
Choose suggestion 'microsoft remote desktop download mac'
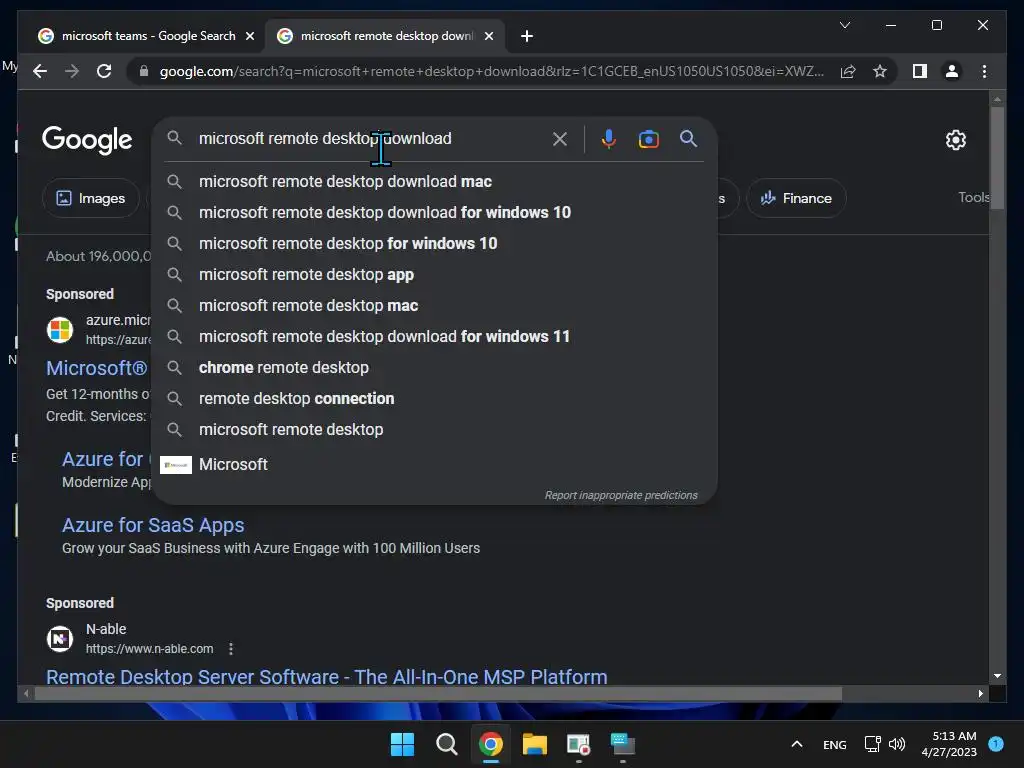tap(434, 182)
